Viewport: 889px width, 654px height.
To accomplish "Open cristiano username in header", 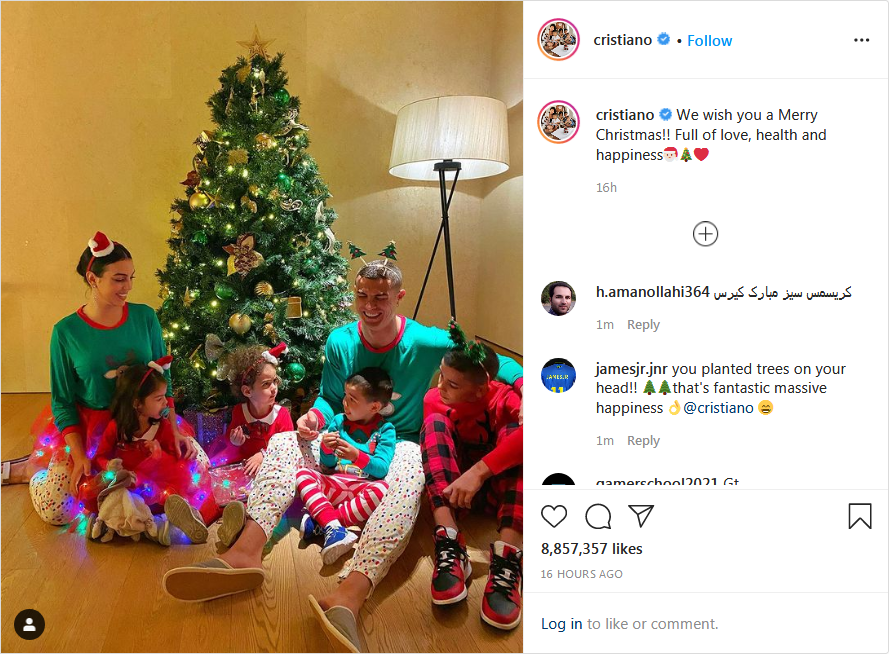I will pyautogui.click(x=623, y=40).
